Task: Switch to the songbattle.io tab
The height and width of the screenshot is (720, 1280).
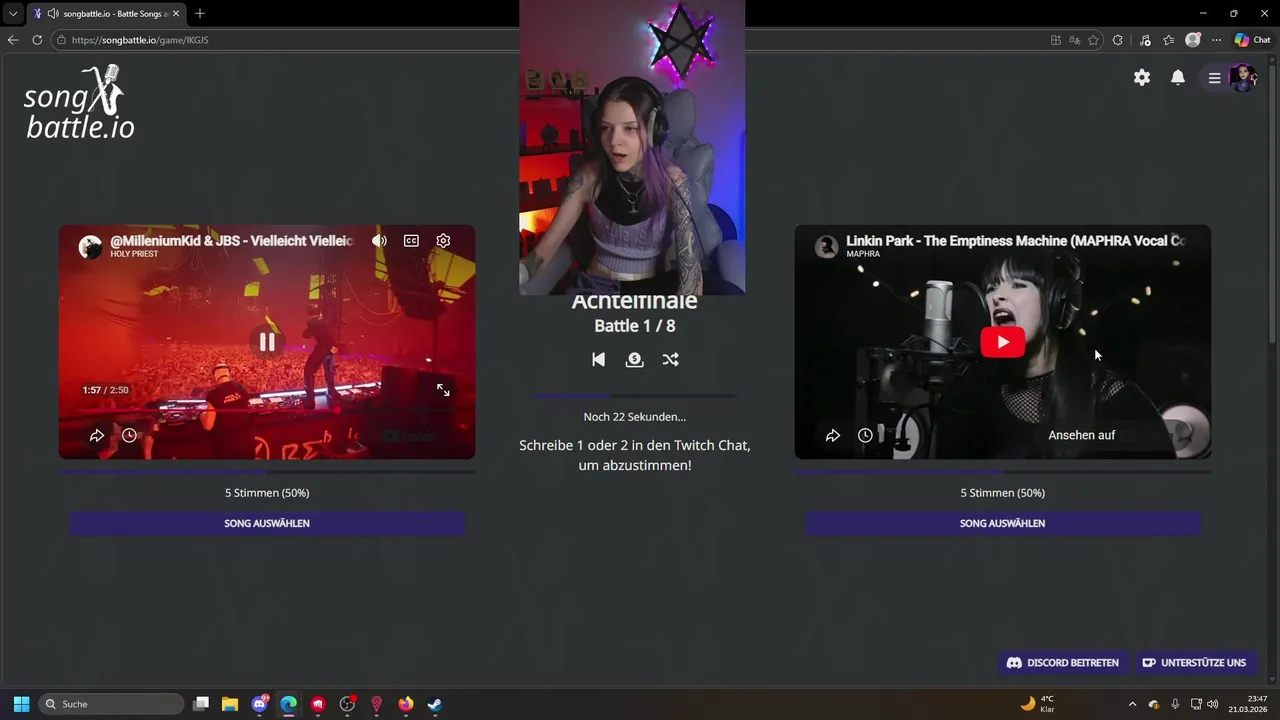Action: click(105, 13)
